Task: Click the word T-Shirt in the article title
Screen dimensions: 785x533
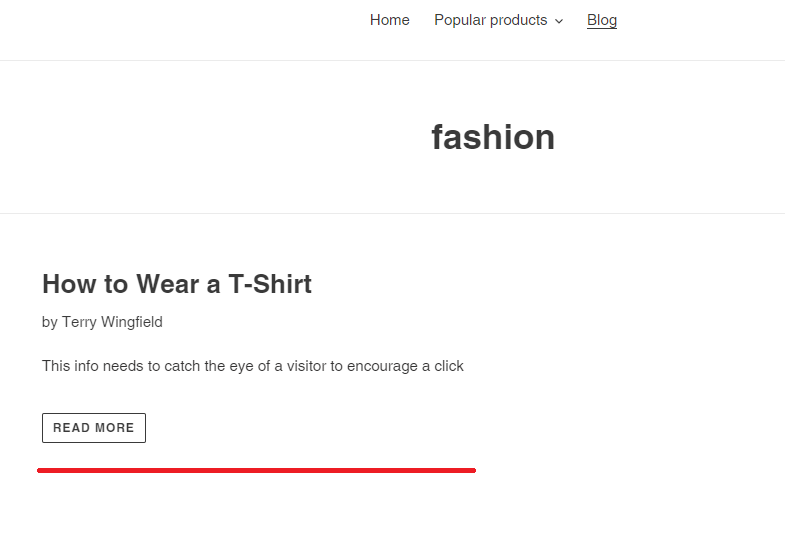Action: [270, 284]
